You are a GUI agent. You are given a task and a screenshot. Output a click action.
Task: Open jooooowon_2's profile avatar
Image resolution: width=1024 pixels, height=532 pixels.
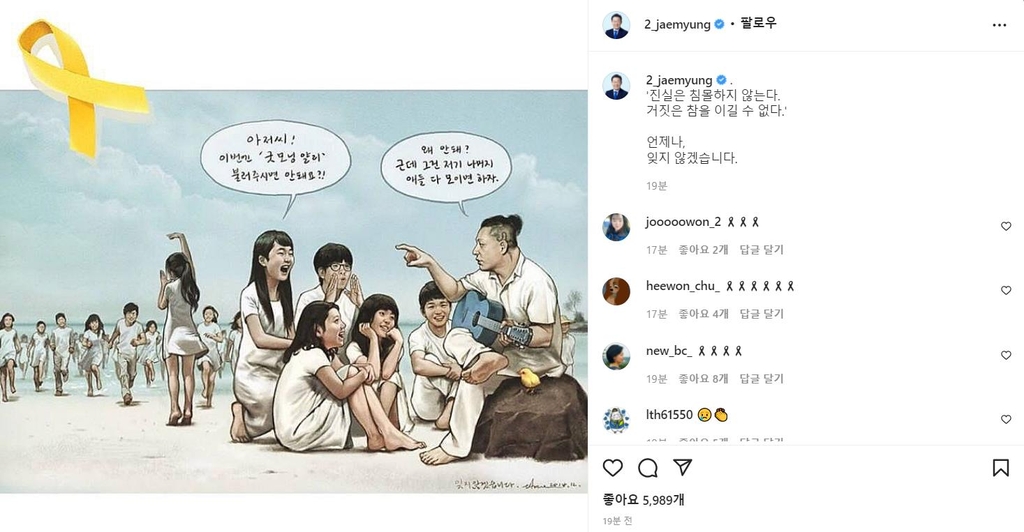(x=616, y=227)
